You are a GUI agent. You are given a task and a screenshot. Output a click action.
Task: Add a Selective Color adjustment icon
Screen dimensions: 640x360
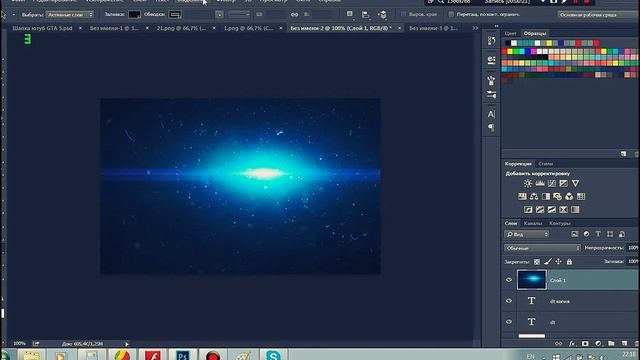click(563, 209)
